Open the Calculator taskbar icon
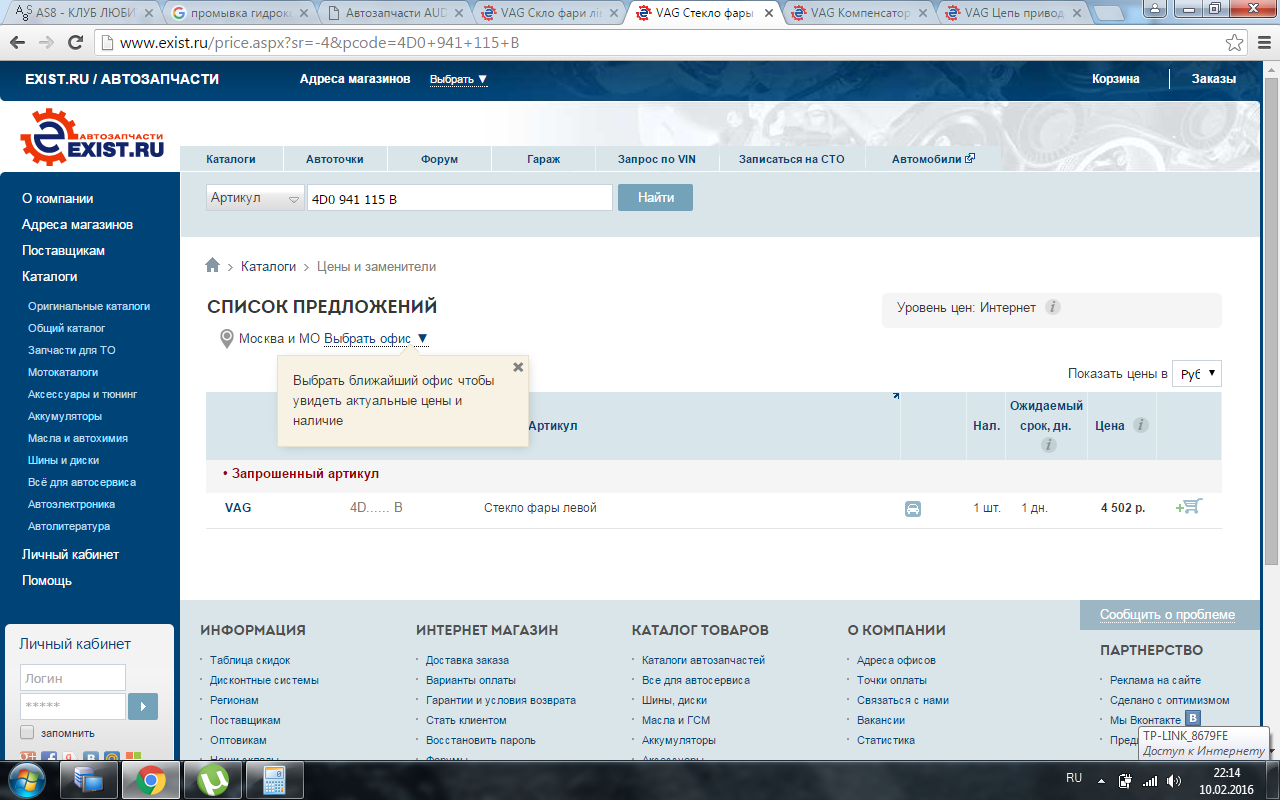 pyautogui.click(x=274, y=779)
